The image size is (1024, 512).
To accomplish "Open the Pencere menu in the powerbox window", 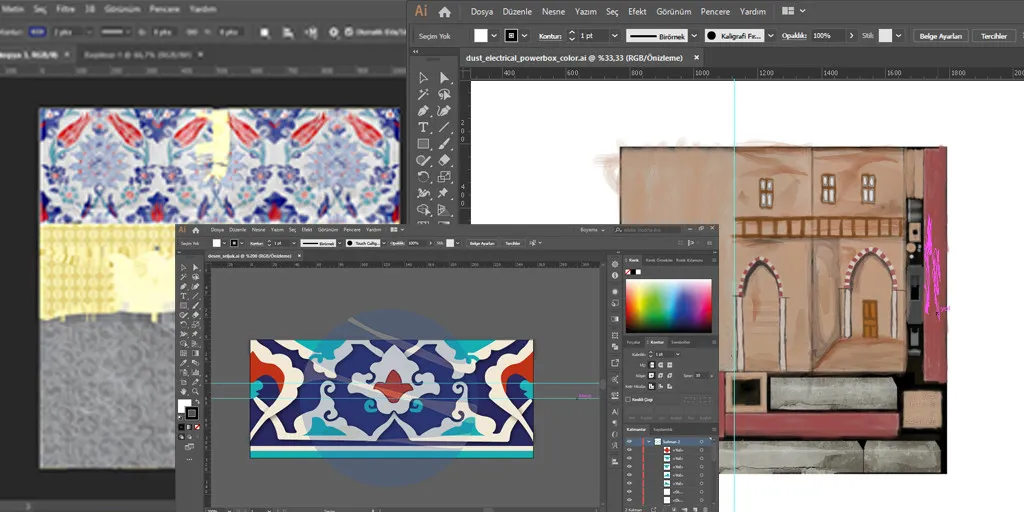I will 715,12.
